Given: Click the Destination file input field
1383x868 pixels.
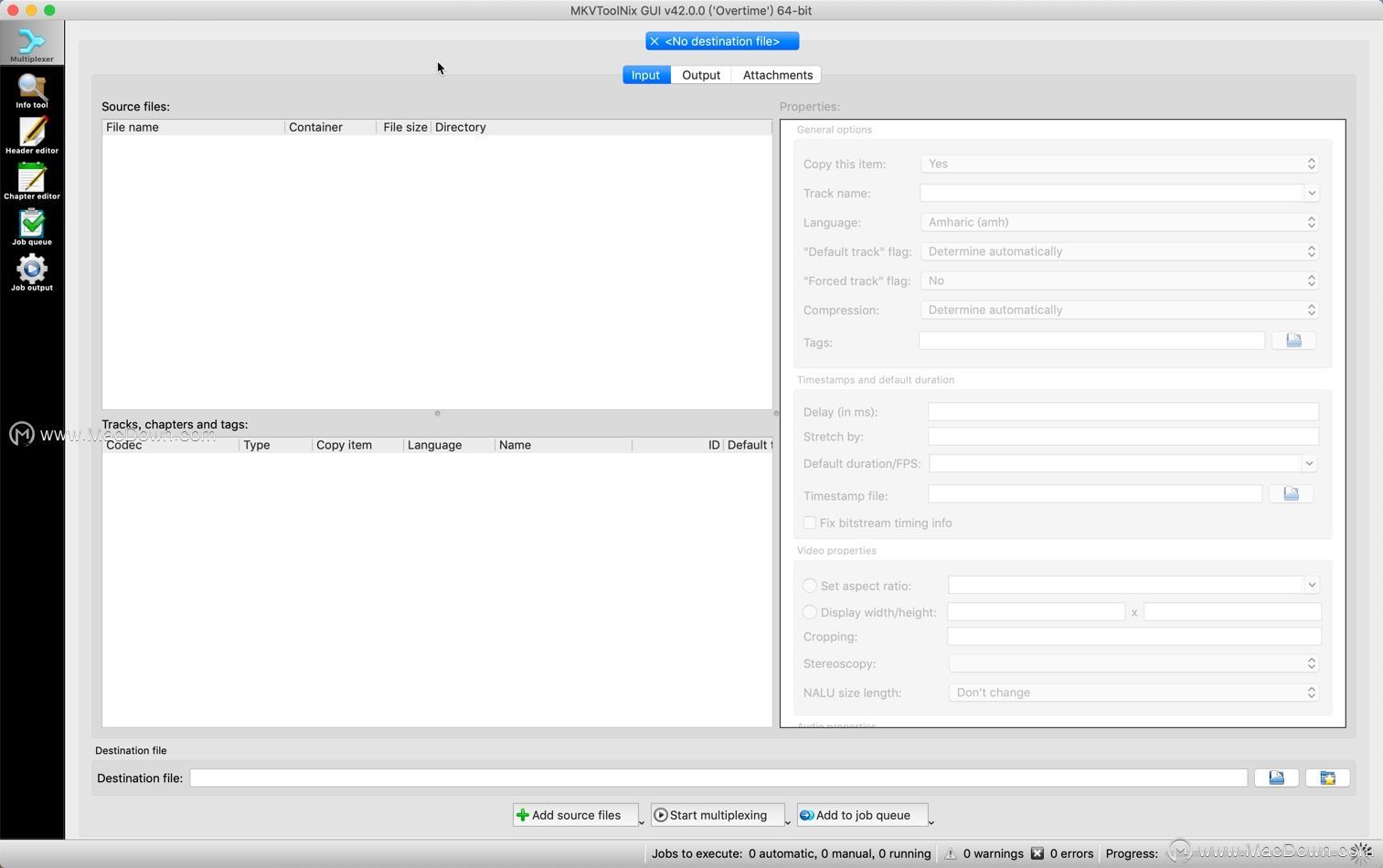Looking at the screenshot, I should click(718, 778).
